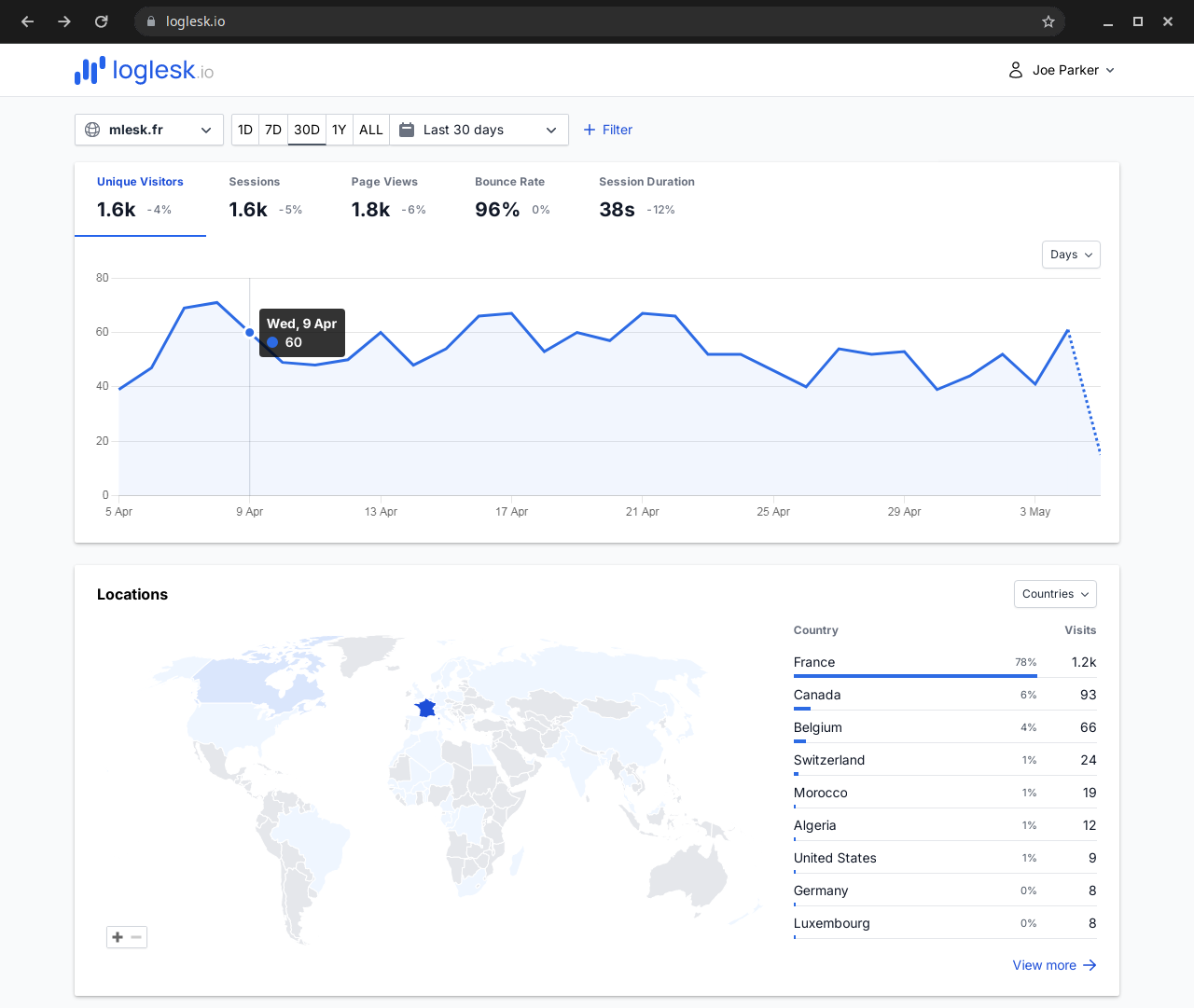Click the globe icon beside mlesk.fr
This screenshot has height=1008, width=1194.
coord(92,130)
